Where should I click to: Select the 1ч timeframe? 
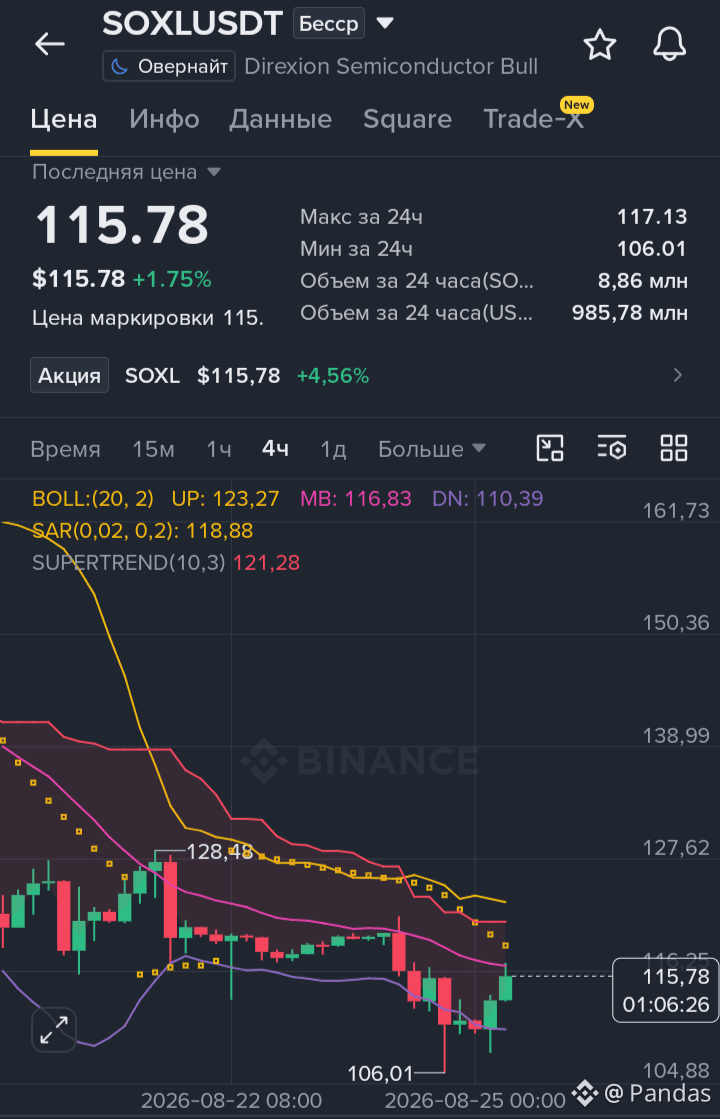219,449
